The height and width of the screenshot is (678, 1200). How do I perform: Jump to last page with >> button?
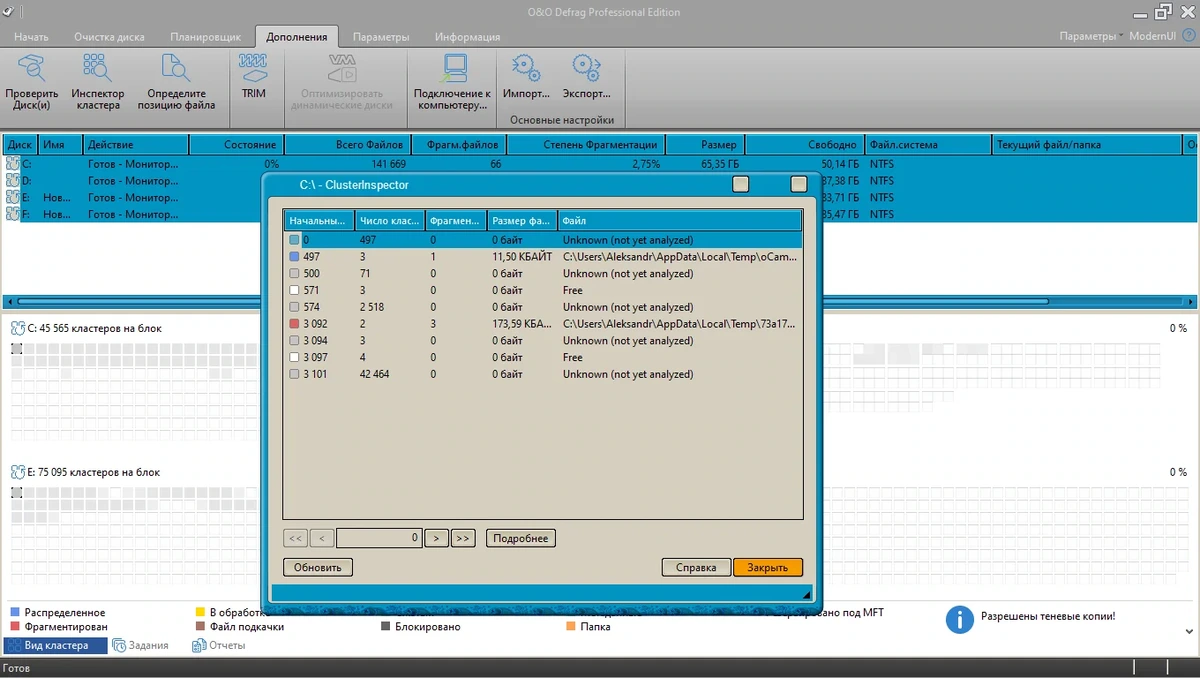coord(462,538)
